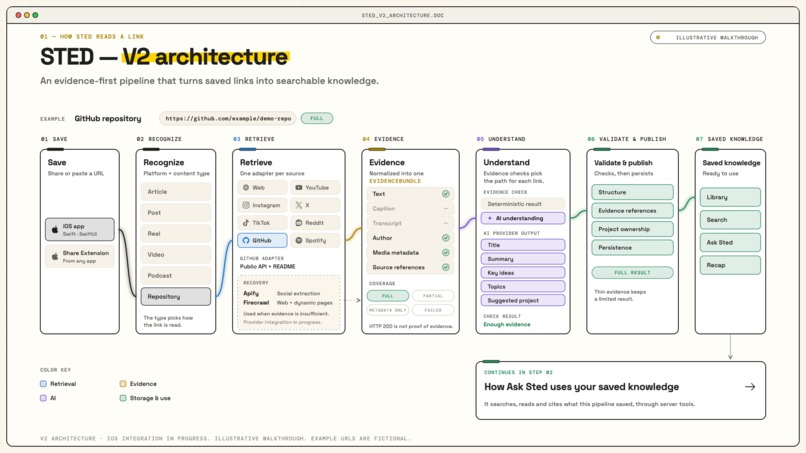Click the FULL RESULT pill

(x=632, y=273)
